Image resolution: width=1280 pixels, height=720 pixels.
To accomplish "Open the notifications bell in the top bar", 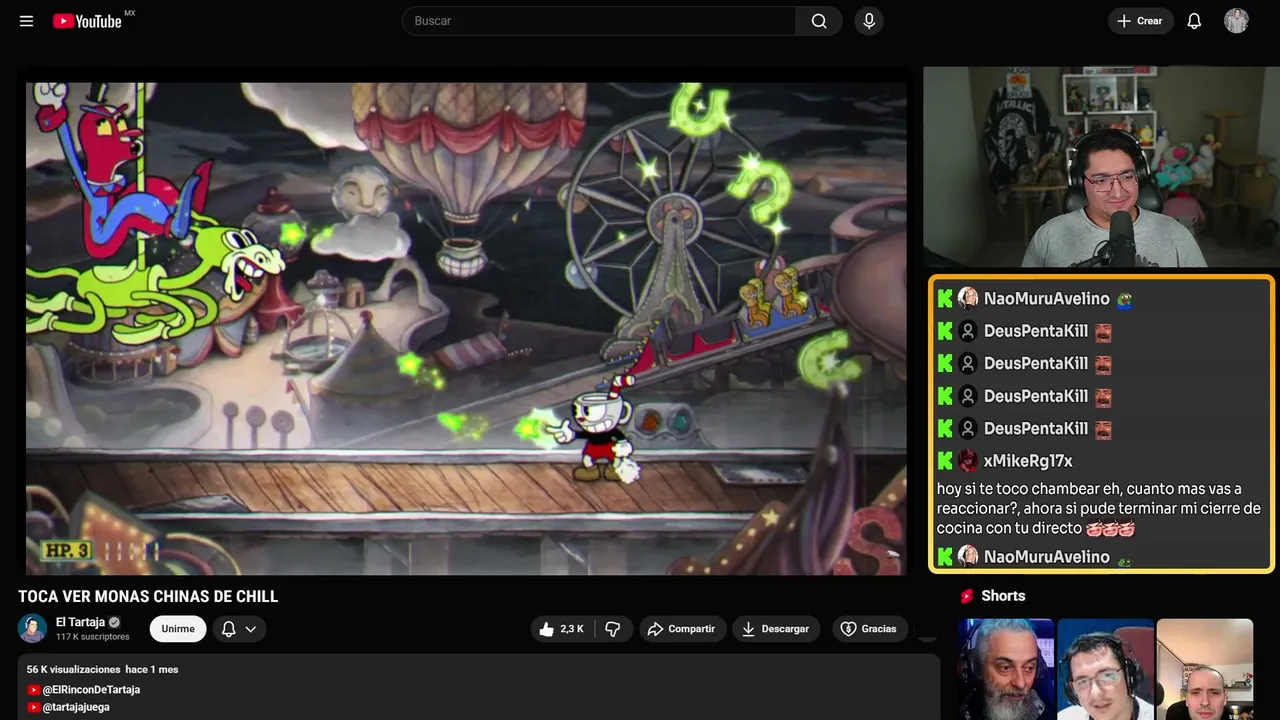I will (x=1194, y=21).
